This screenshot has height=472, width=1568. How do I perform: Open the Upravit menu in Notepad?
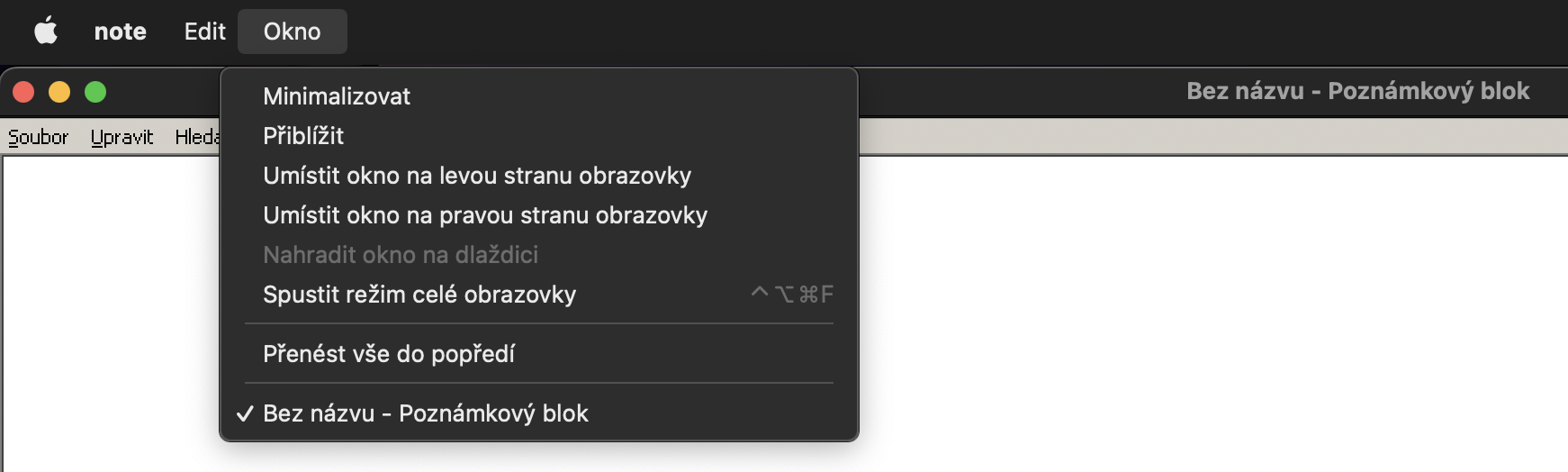pos(122,137)
